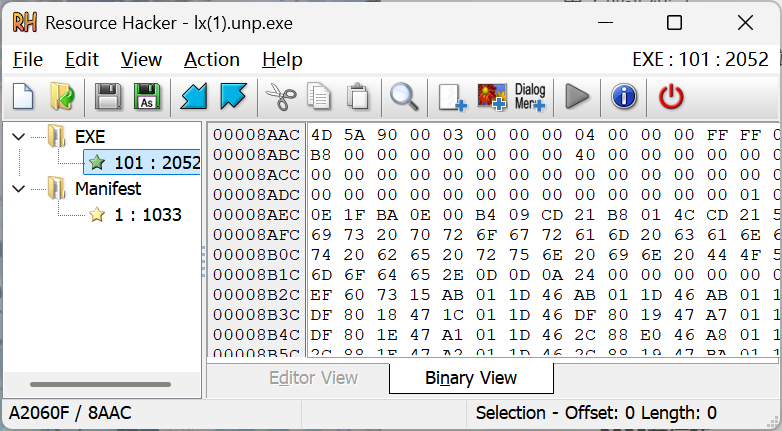Click the tree panel horizontal scrollbar
Screen dimensions: 782x431
(x=100, y=384)
